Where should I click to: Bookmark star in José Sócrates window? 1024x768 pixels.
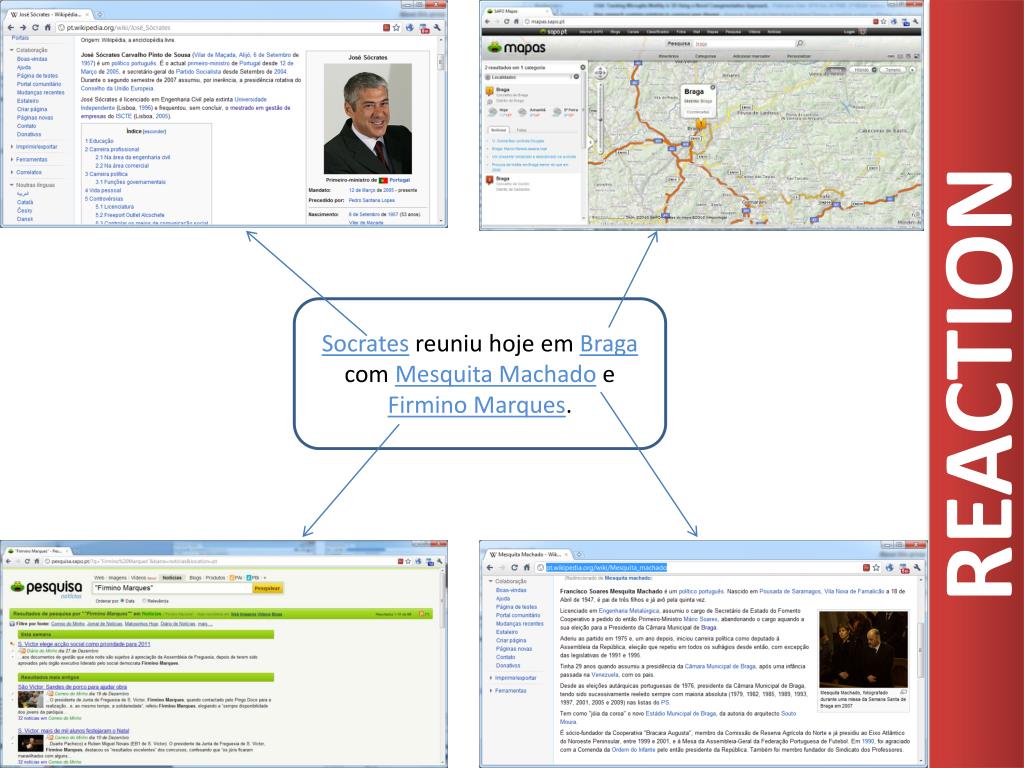(396, 28)
